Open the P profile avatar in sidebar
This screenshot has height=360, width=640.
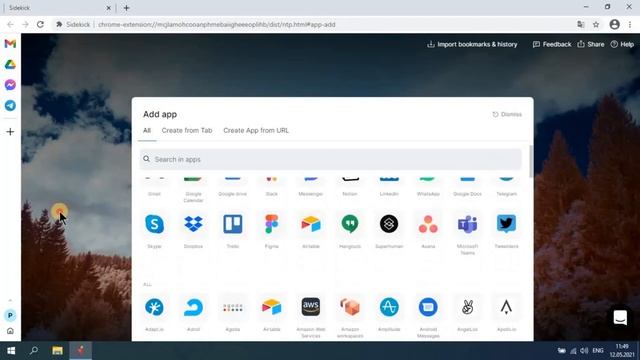[10, 316]
